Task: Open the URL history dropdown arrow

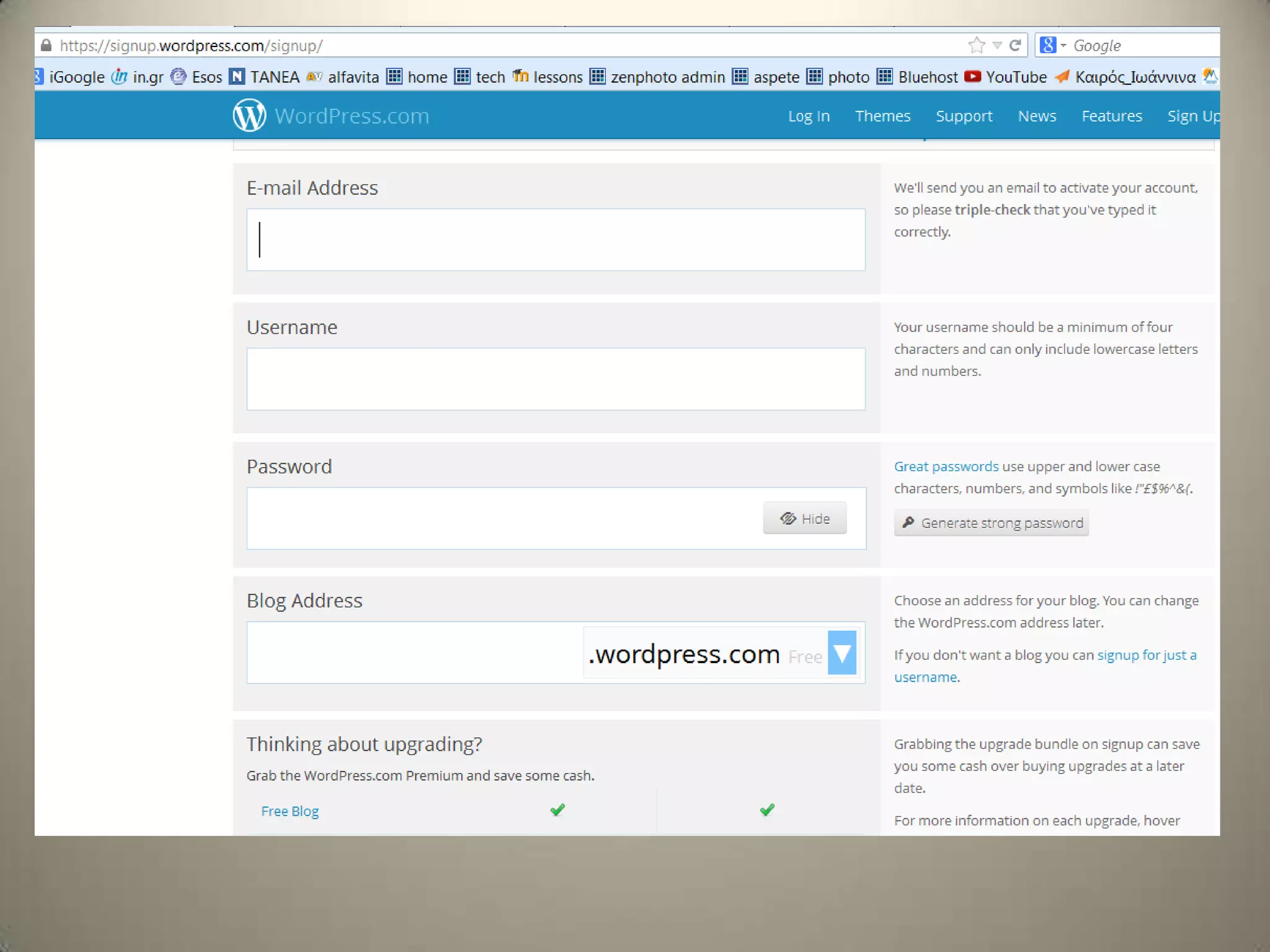Action: tap(997, 45)
